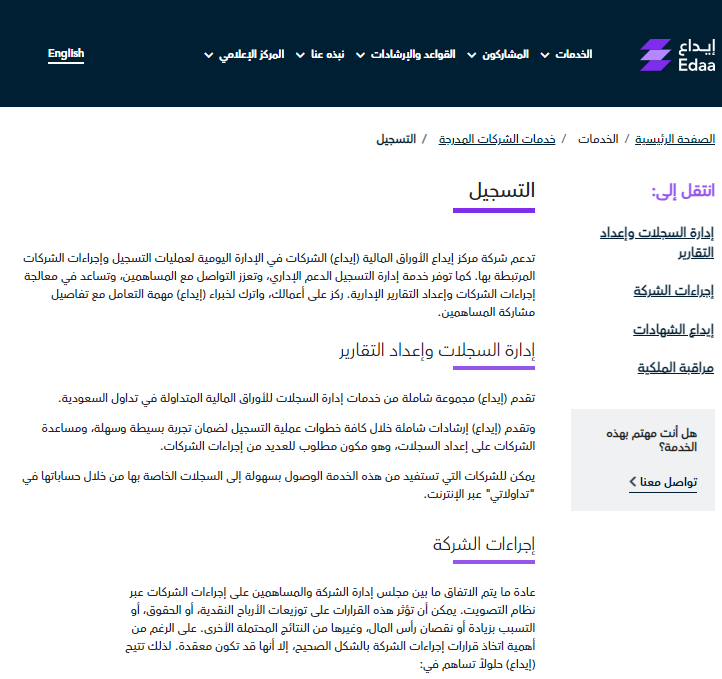Click the التسجيل page heading
This screenshot has width=722, height=679.
[502, 190]
